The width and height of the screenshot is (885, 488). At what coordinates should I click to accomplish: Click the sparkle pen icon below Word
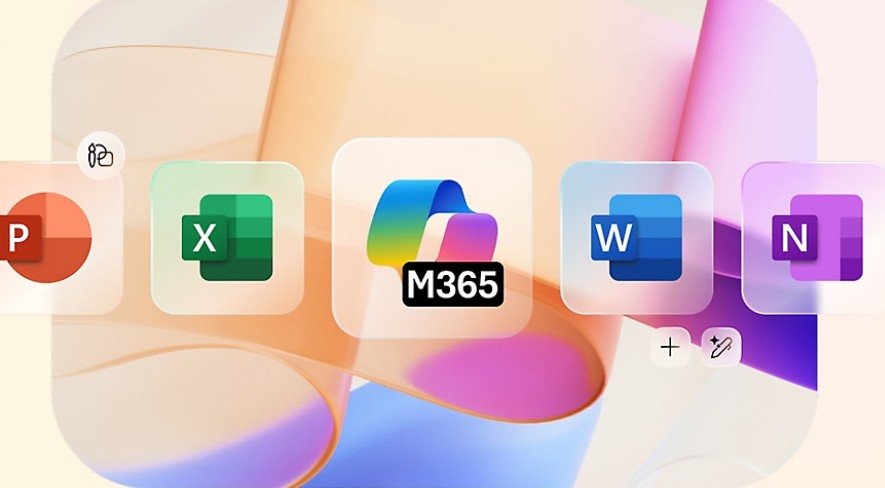721,347
